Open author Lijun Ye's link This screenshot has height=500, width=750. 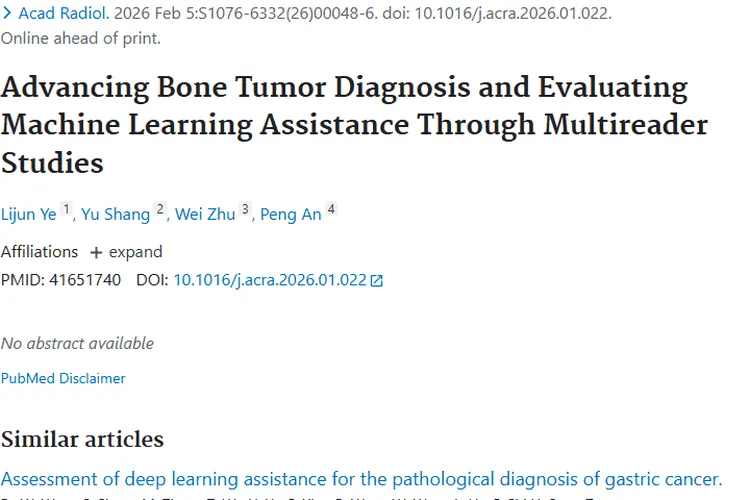click(x=28, y=214)
